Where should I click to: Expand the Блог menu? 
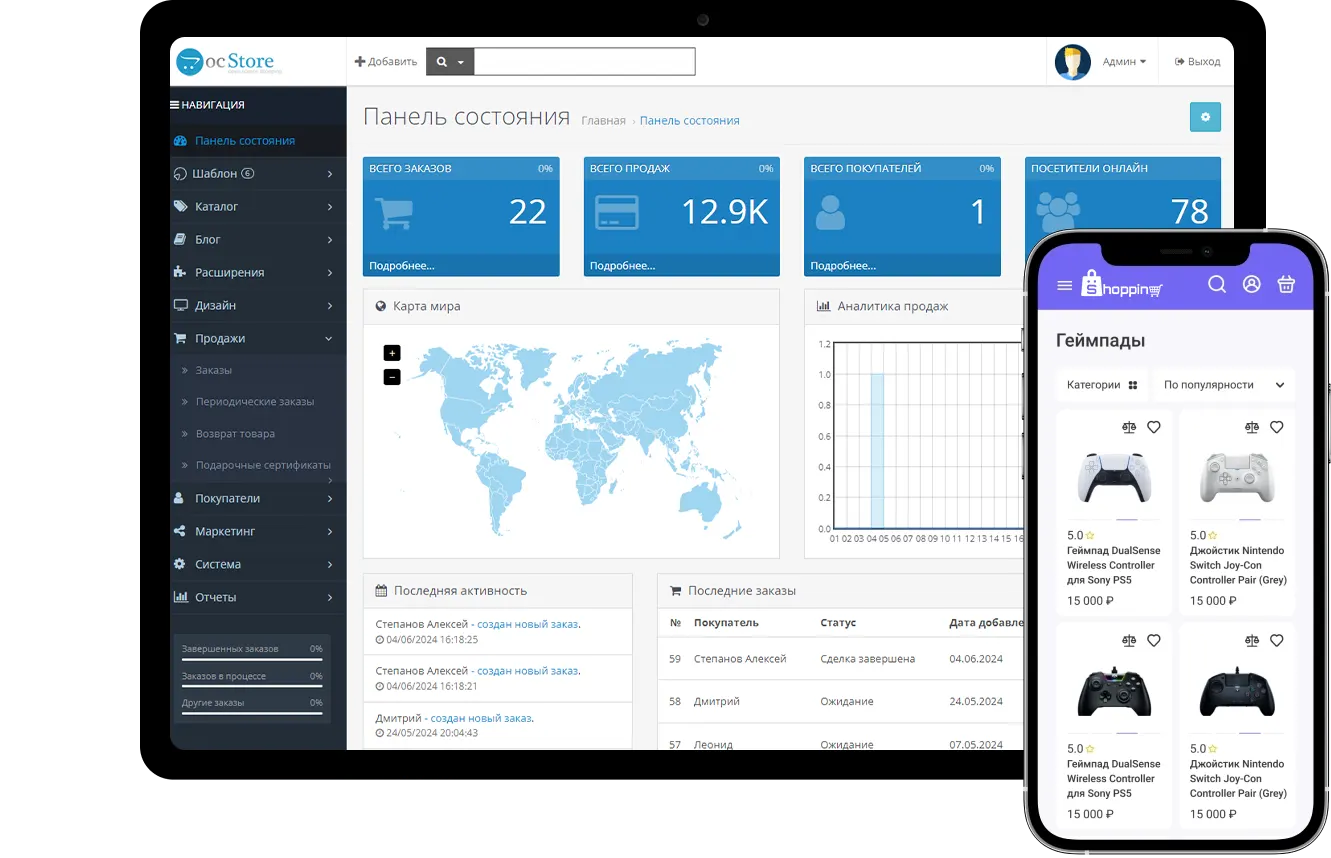(x=258, y=240)
